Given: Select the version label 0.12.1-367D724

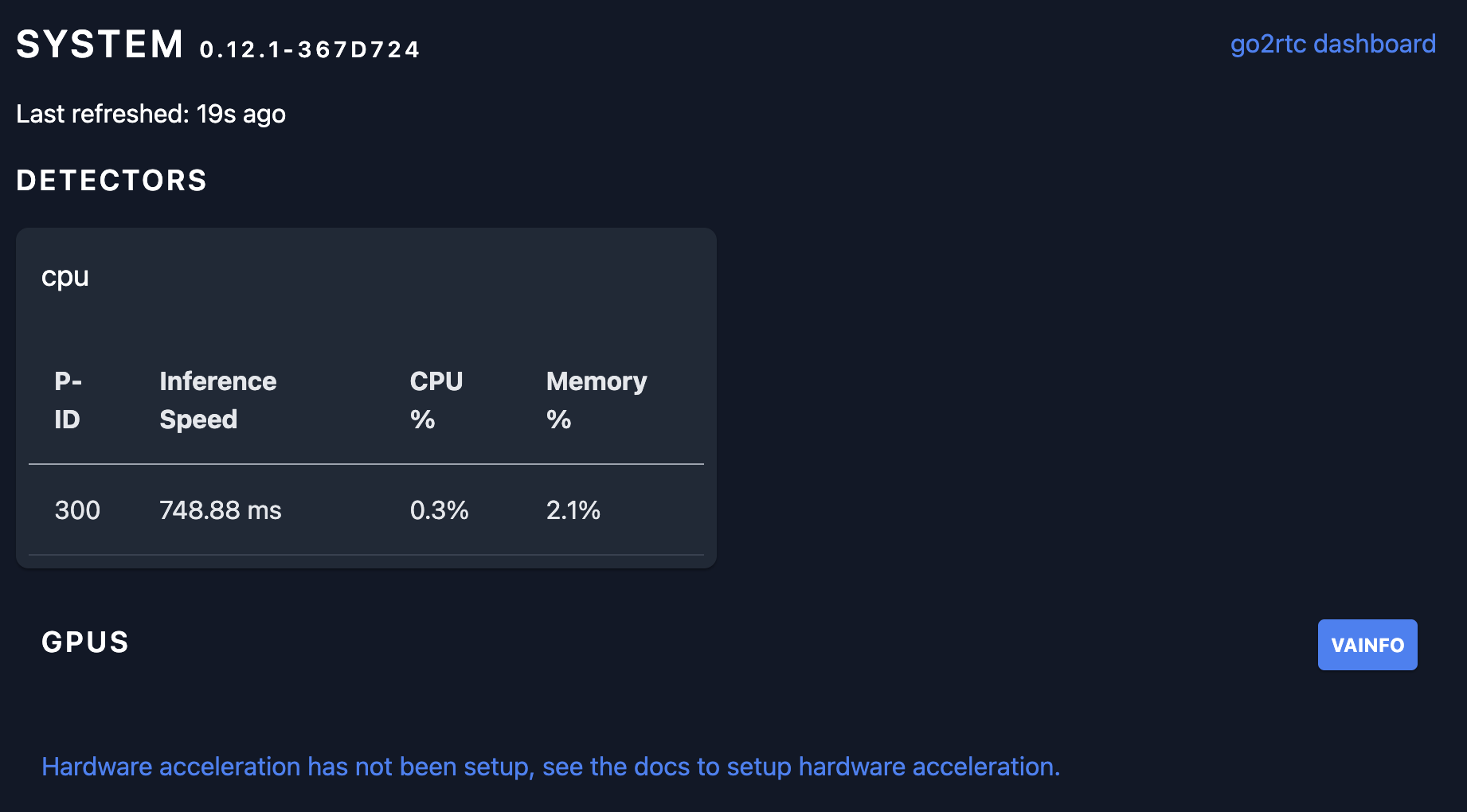Looking at the screenshot, I should pyautogui.click(x=309, y=49).
